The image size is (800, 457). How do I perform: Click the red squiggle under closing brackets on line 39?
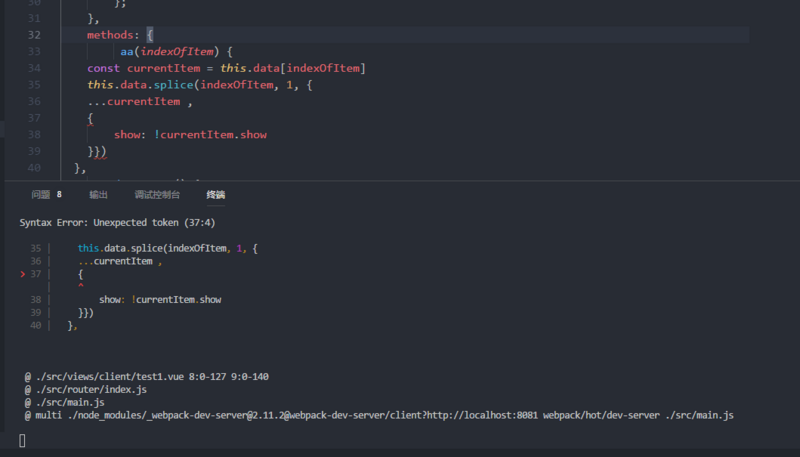click(97, 158)
